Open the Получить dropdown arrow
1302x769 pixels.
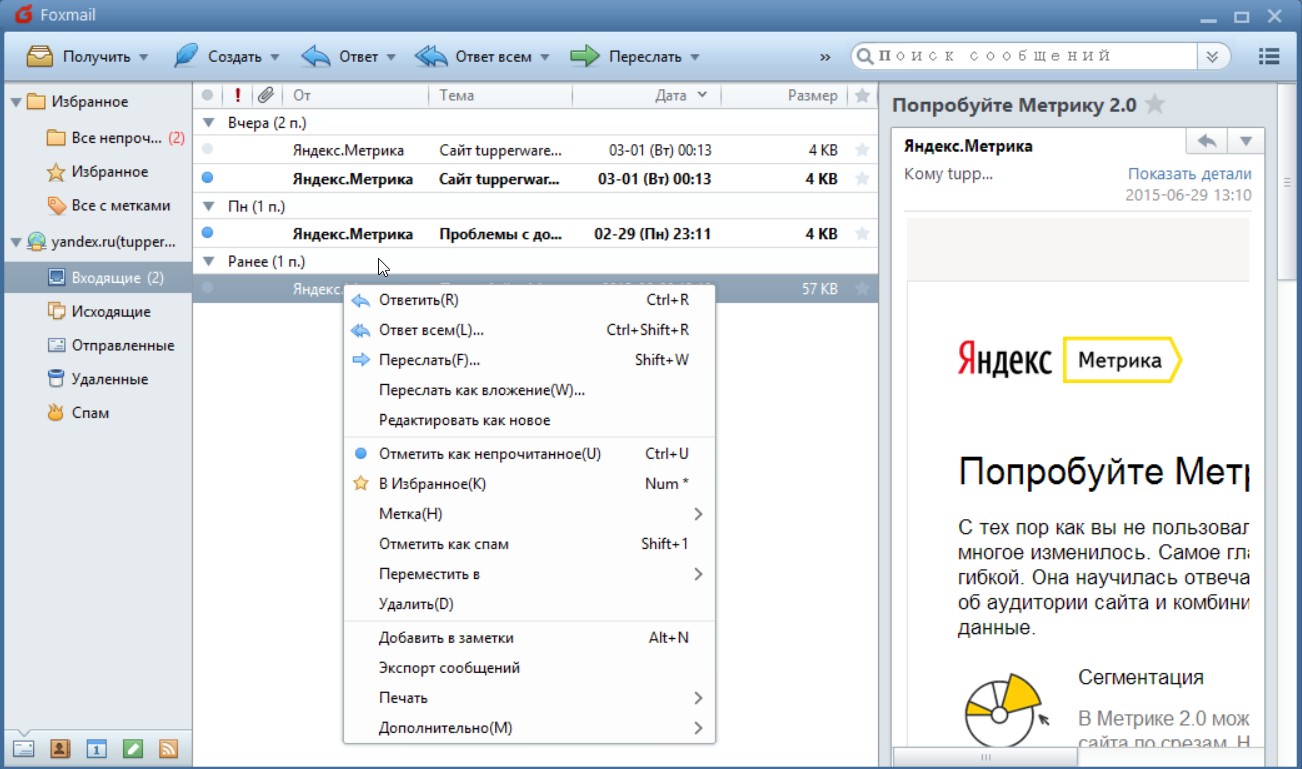(144, 57)
